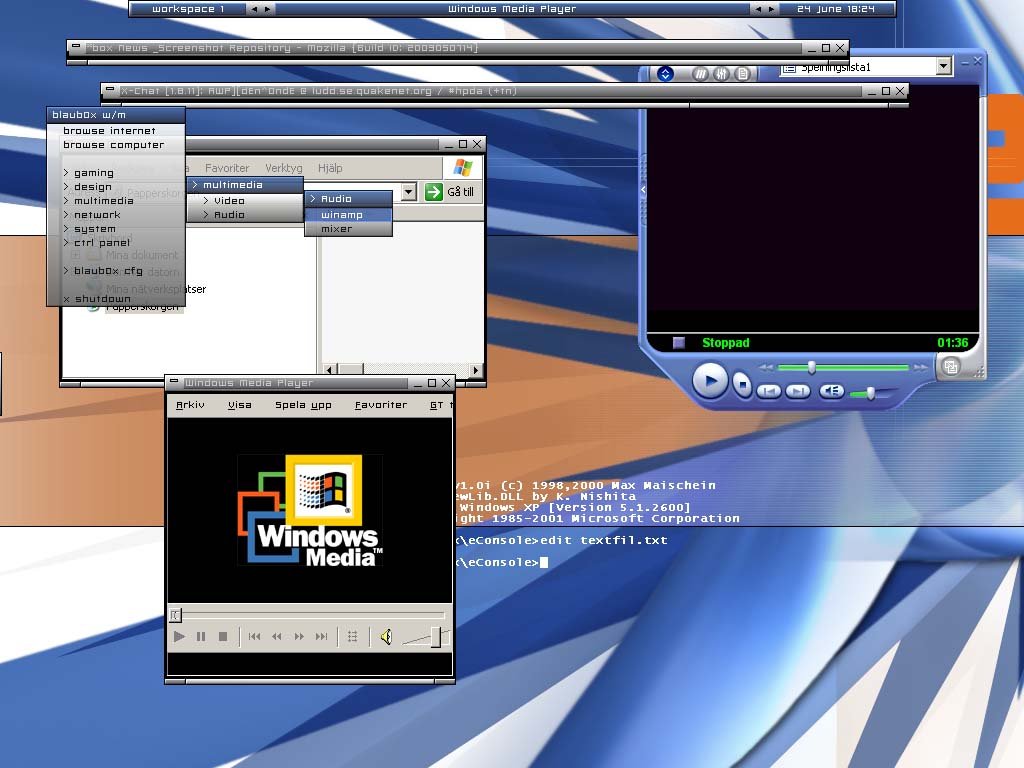Click the blue up-down arrows button on skinned player
This screenshot has height=768, width=1024.
coord(665,74)
